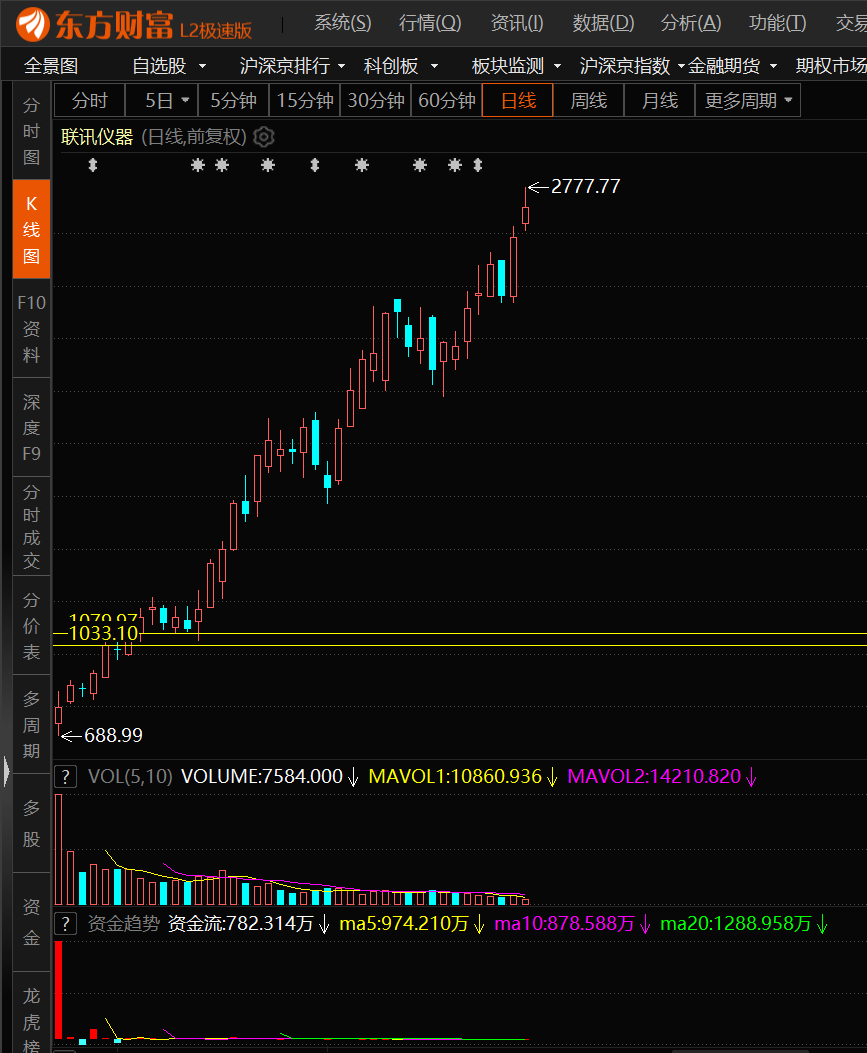Click the 东方财富 logo icon
Viewport: 867px width, 1053px height.
tap(32, 24)
